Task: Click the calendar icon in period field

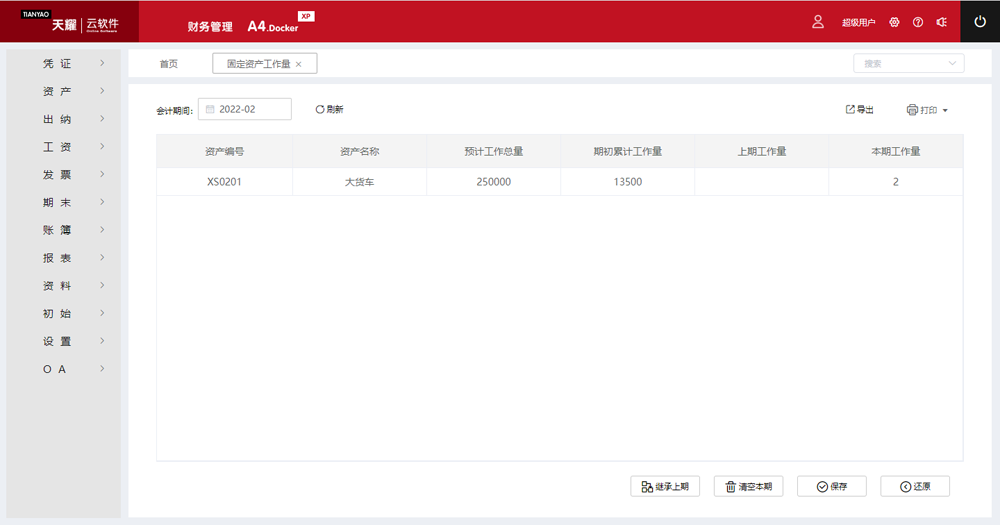Action: (210, 109)
